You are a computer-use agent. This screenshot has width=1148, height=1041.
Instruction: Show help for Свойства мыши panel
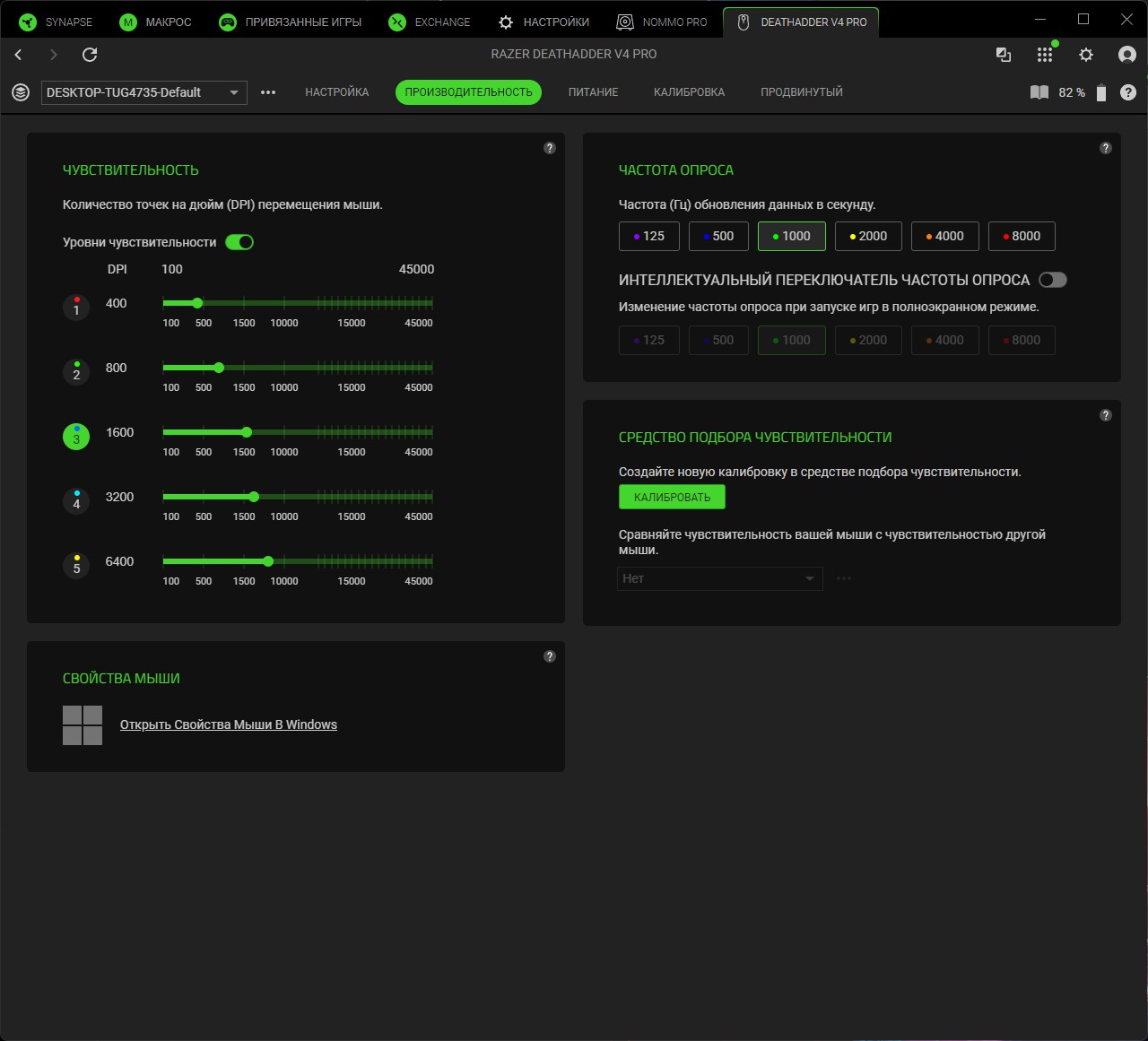pyautogui.click(x=550, y=656)
